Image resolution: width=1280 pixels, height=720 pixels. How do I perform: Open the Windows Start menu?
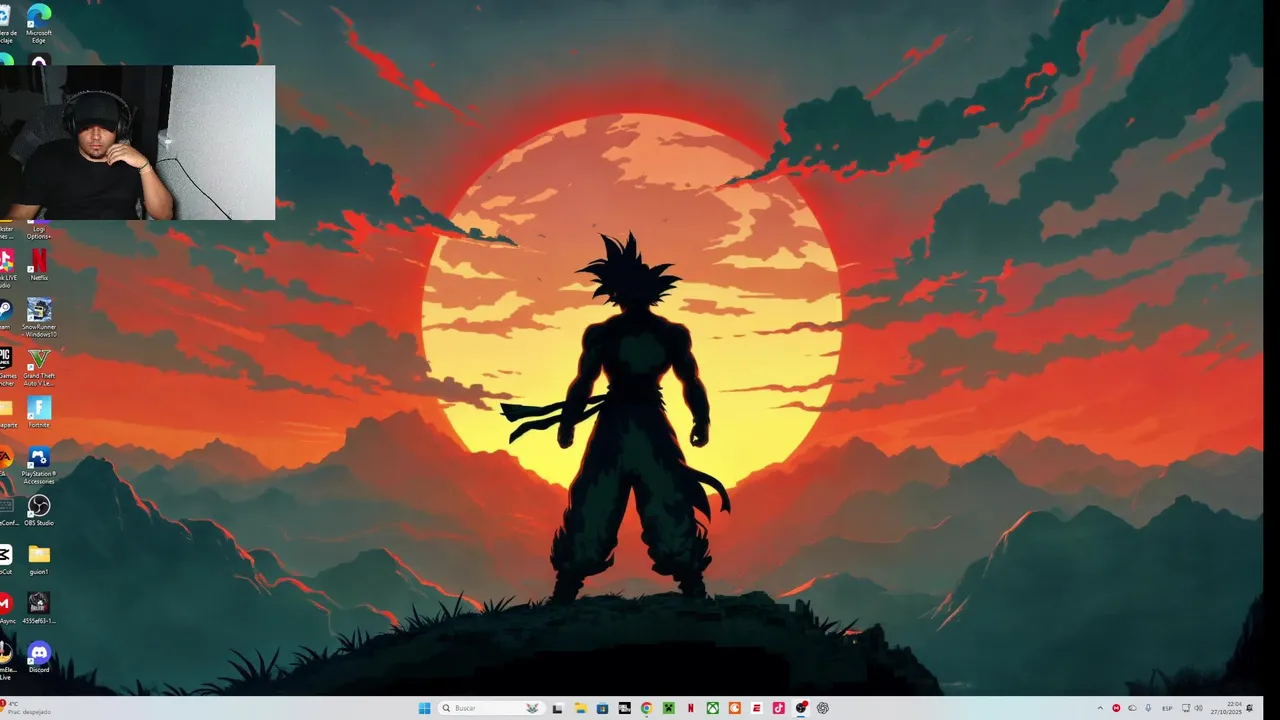click(x=424, y=708)
